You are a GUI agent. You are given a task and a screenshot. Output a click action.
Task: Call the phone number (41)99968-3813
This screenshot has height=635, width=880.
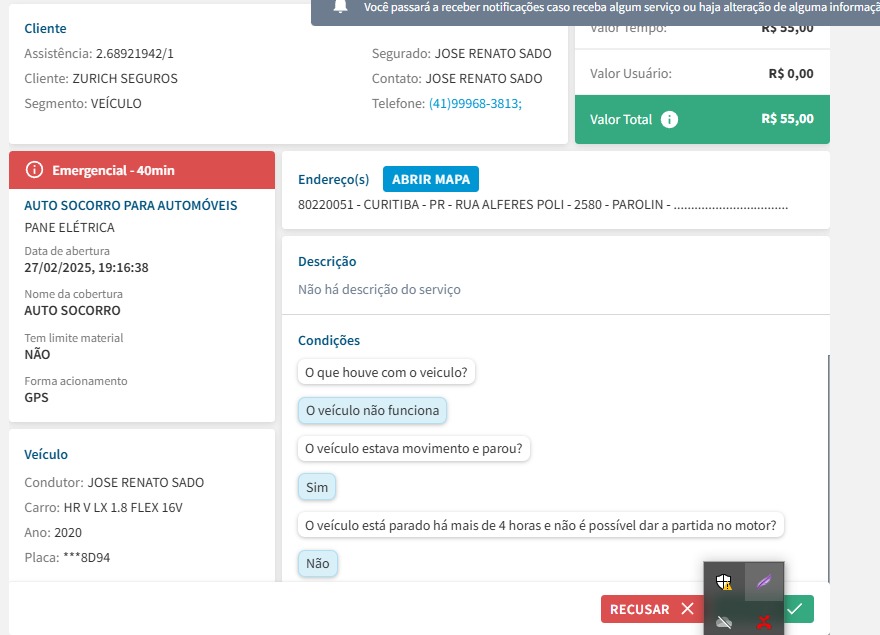point(475,103)
